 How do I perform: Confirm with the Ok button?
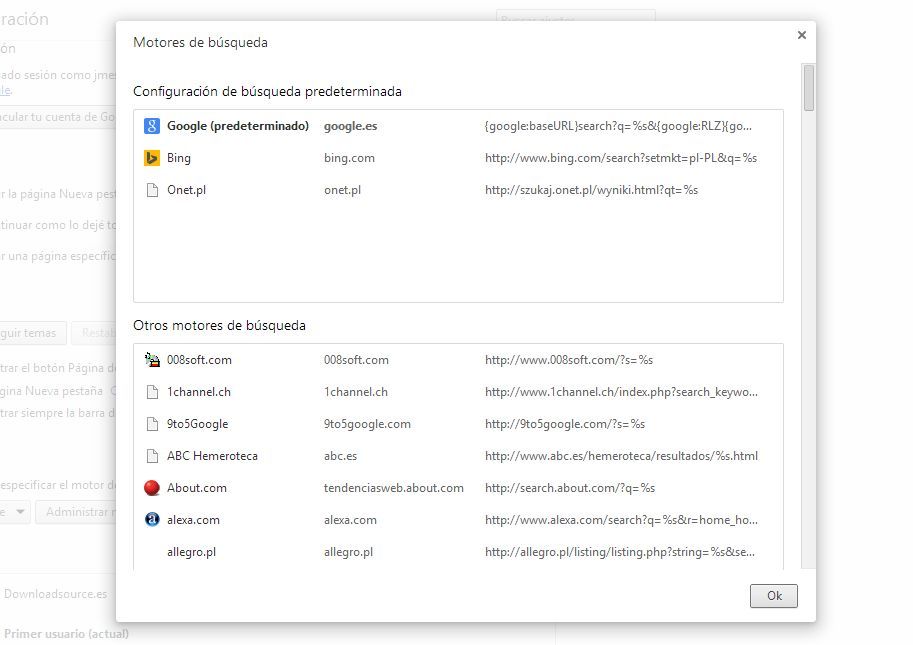(x=774, y=596)
